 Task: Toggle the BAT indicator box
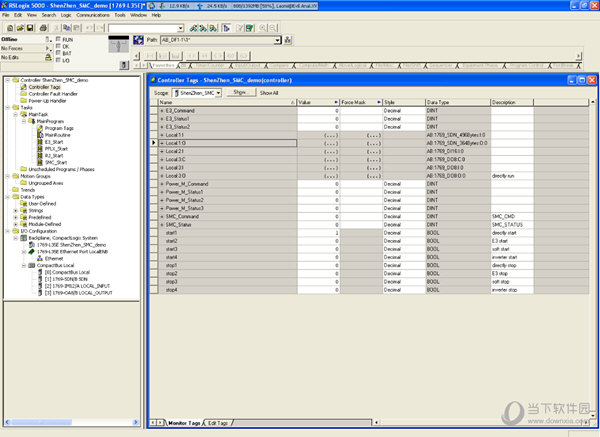58,53
